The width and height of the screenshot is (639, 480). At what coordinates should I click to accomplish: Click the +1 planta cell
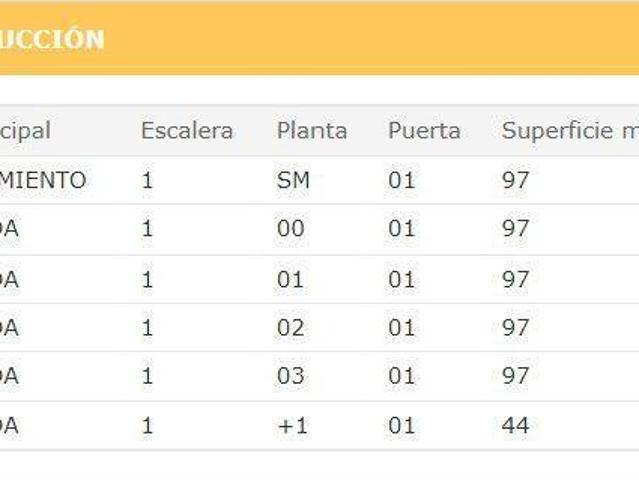tap(292, 425)
